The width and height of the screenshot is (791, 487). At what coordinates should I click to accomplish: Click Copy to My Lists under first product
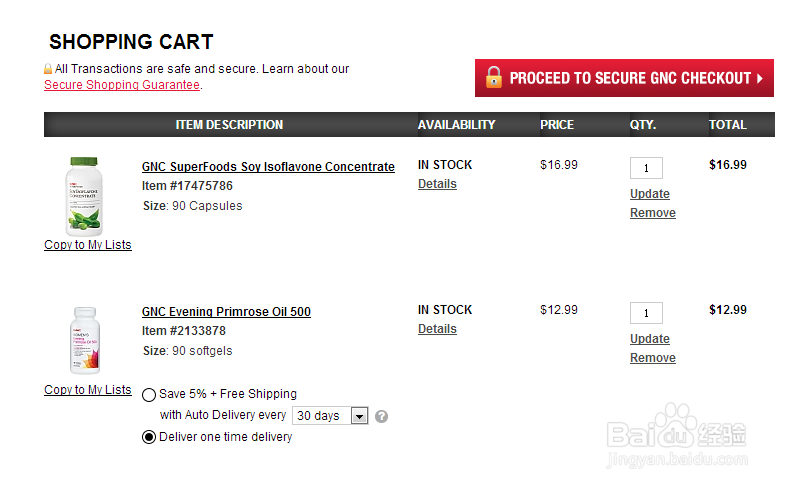pos(88,245)
